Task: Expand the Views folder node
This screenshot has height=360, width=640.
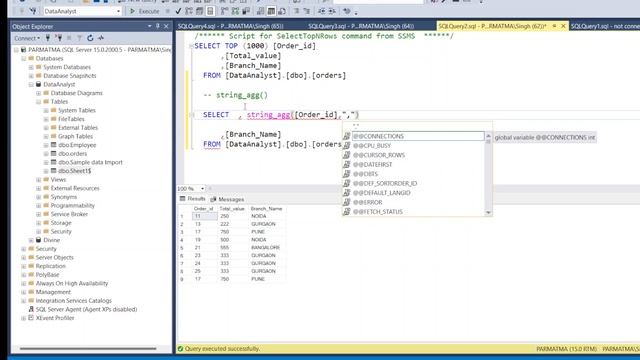Action: tap(38, 180)
